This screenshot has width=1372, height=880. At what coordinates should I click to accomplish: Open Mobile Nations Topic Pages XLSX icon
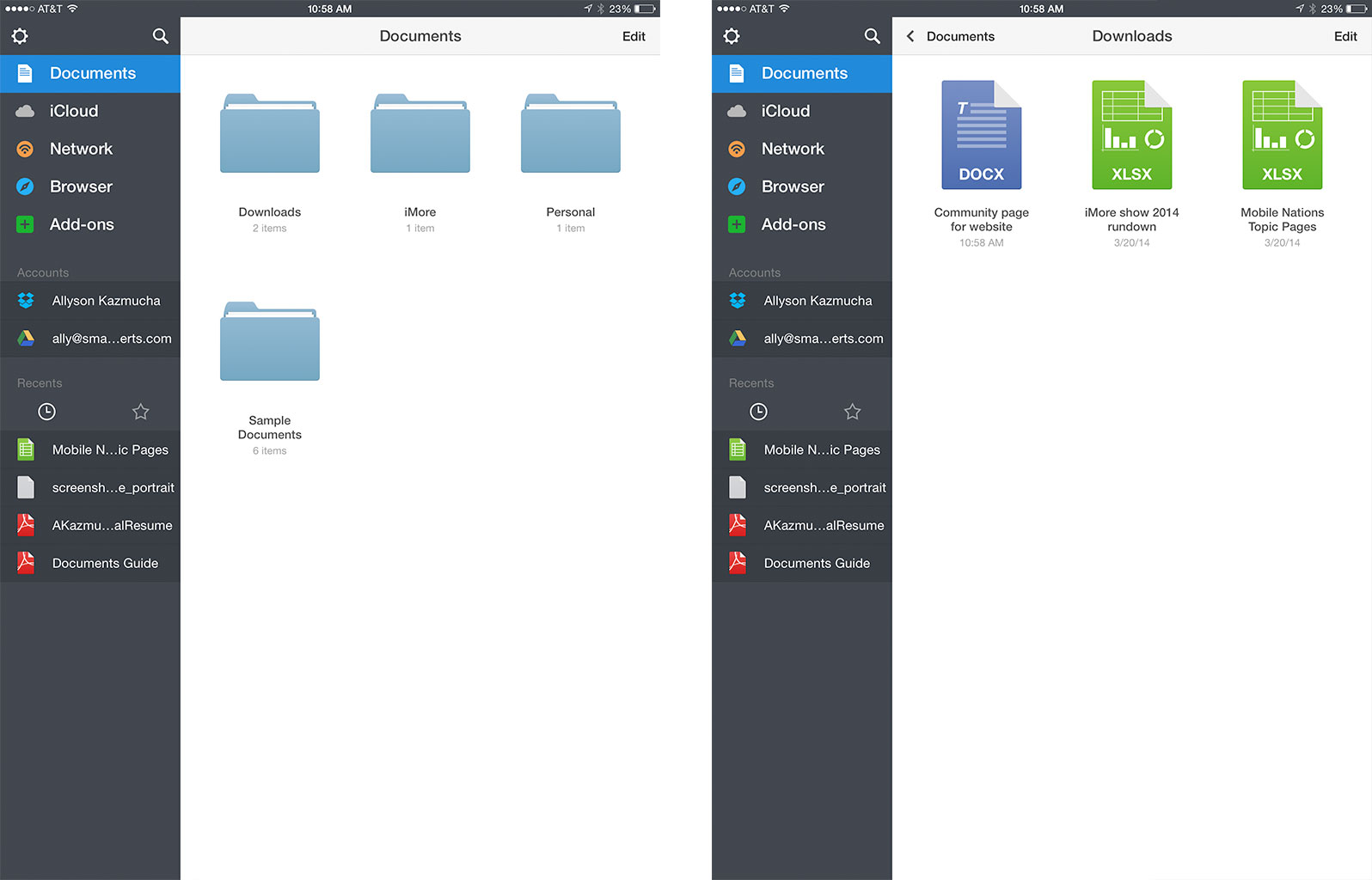coord(1283,135)
